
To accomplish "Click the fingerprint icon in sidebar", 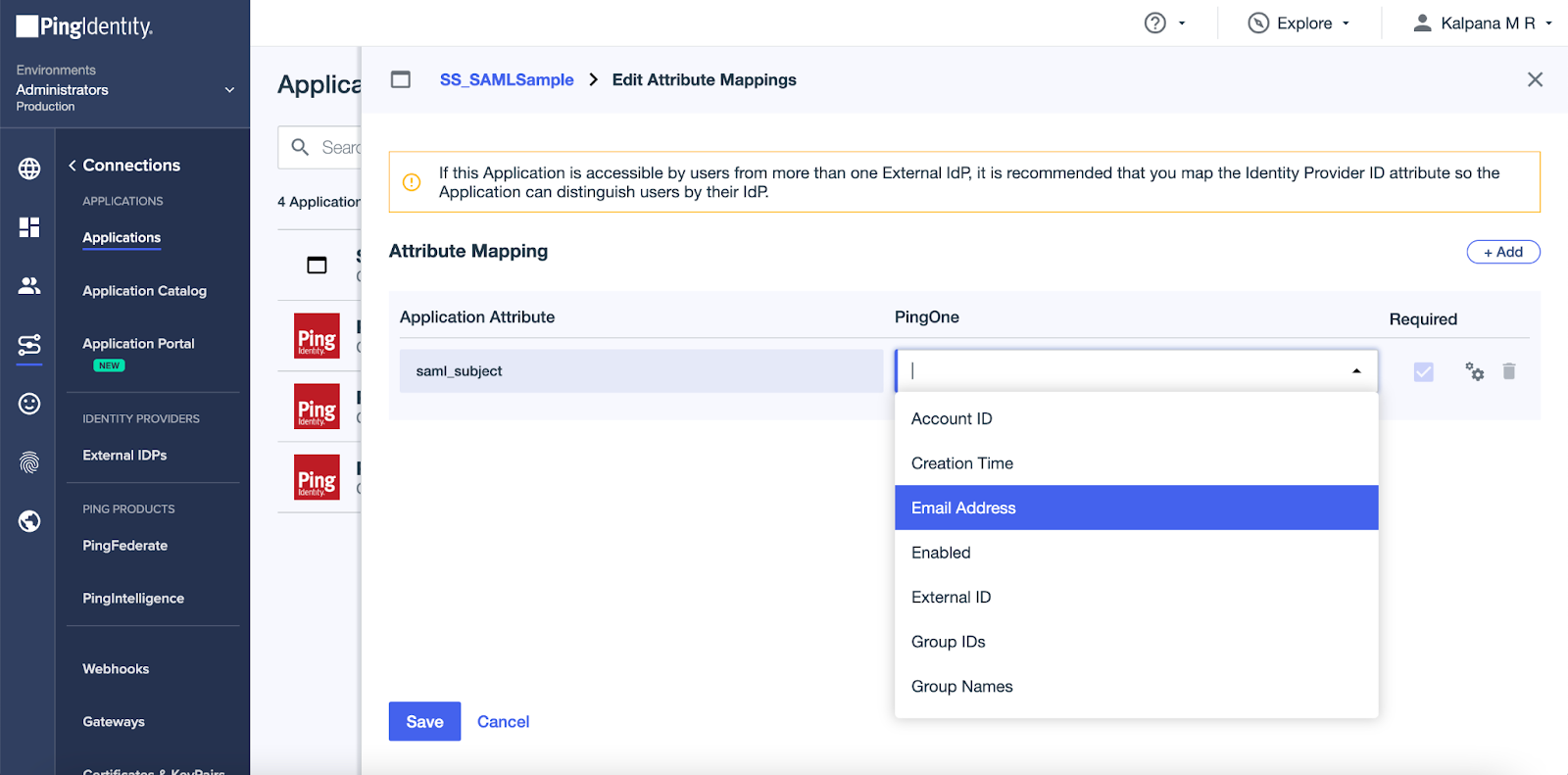I will click(29, 462).
